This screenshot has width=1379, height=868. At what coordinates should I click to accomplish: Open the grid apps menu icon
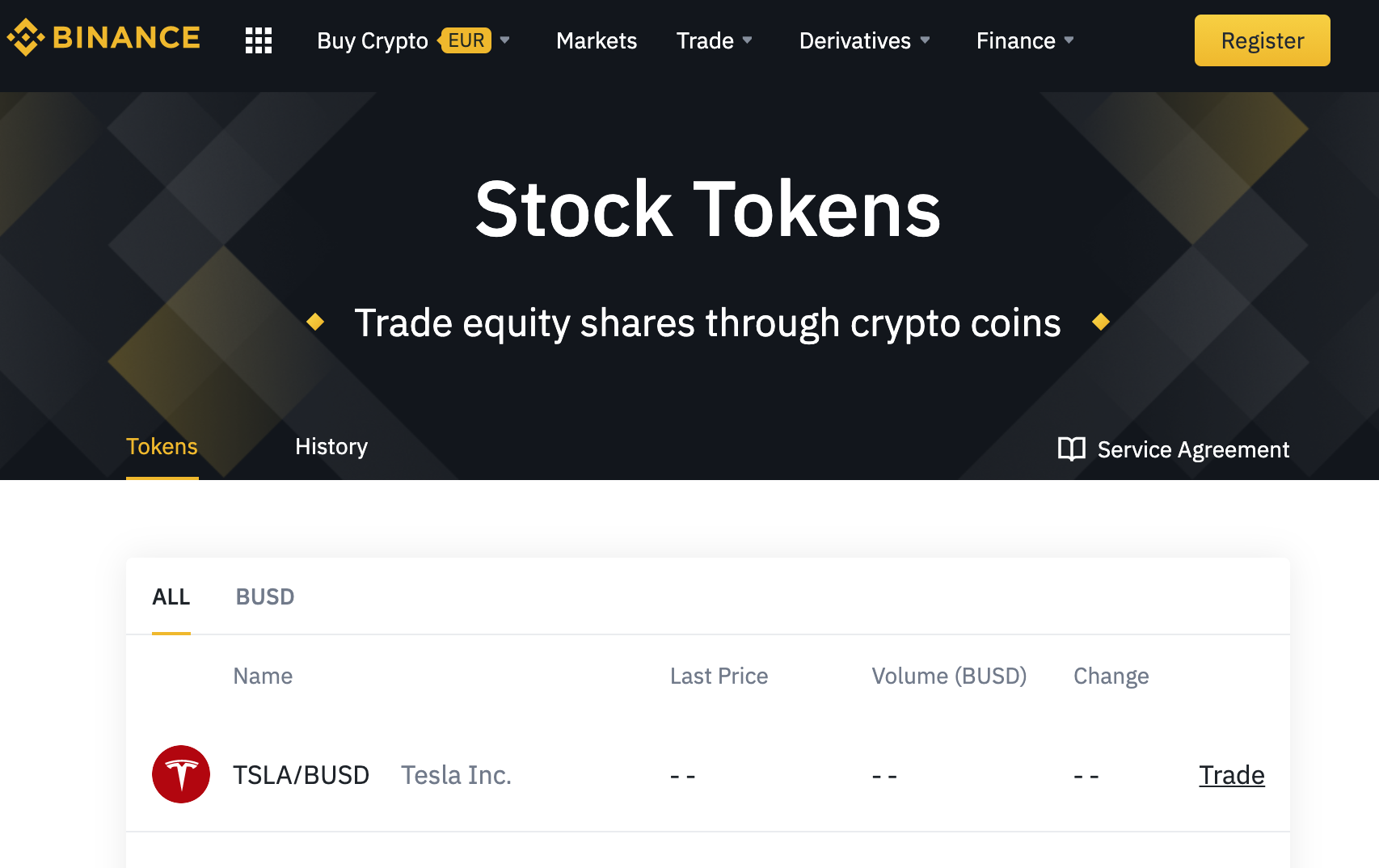pyautogui.click(x=259, y=40)
